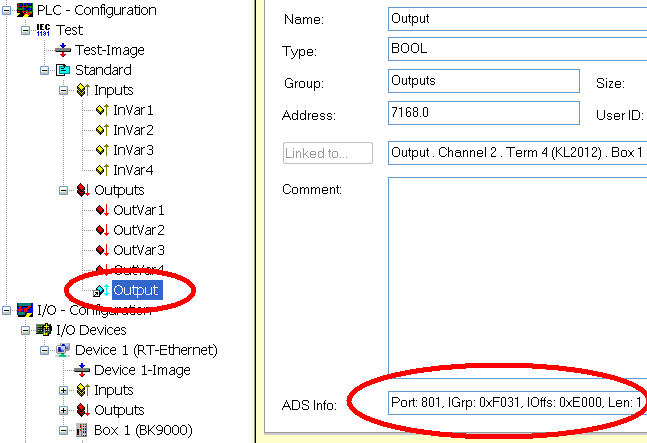Click the Address field showing 7168.0

(x=484, y=113)
